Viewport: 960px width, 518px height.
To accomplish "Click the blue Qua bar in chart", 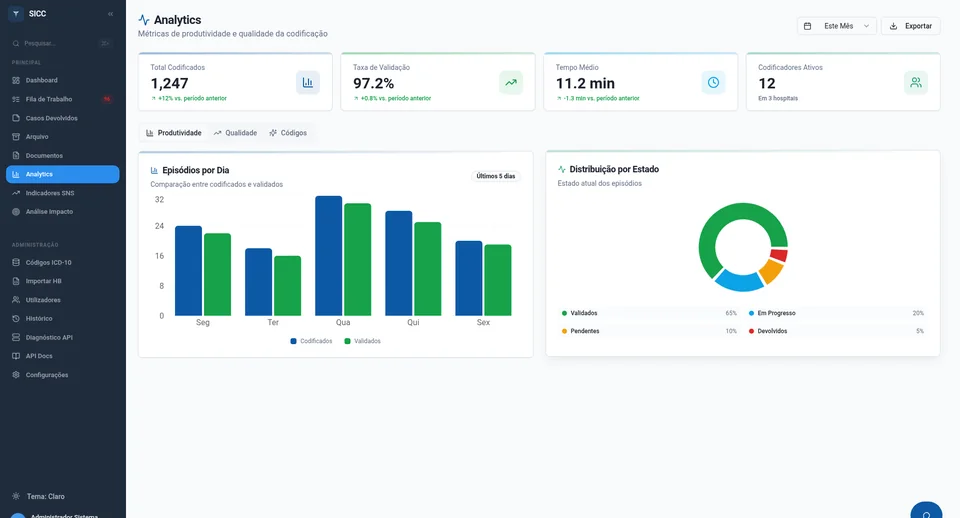I will [x=329, y=256].
